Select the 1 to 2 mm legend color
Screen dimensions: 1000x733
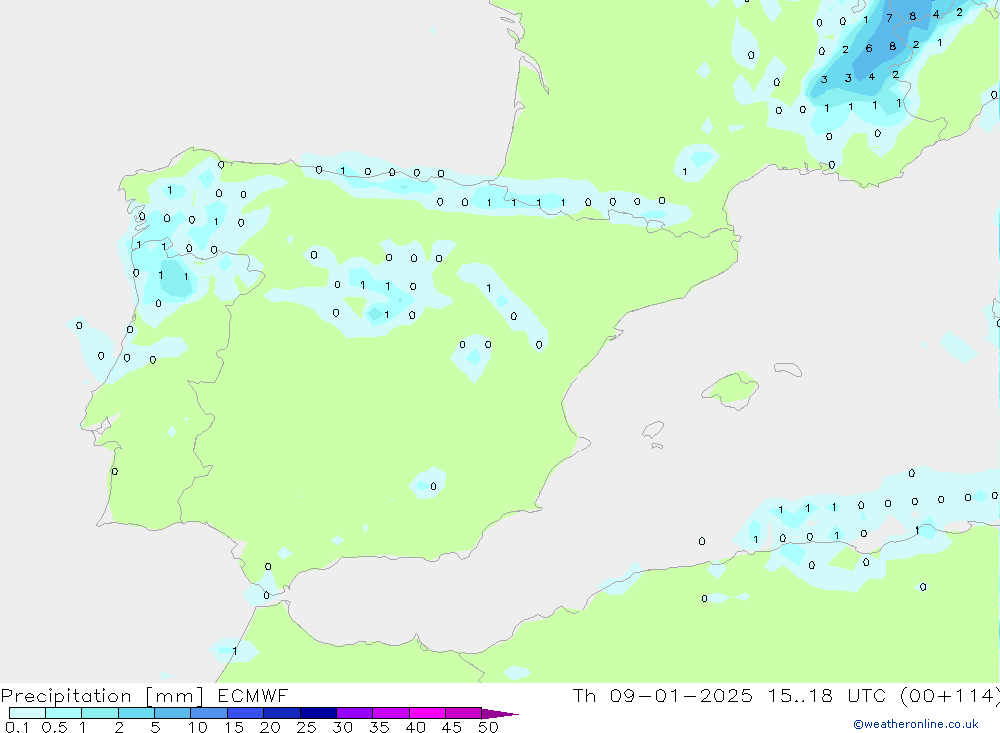pyautogui.click(x=99, y=713)
